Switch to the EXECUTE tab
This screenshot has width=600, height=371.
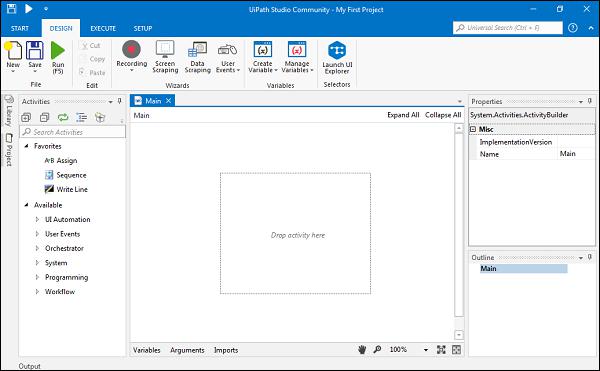[x=103, y=28]
